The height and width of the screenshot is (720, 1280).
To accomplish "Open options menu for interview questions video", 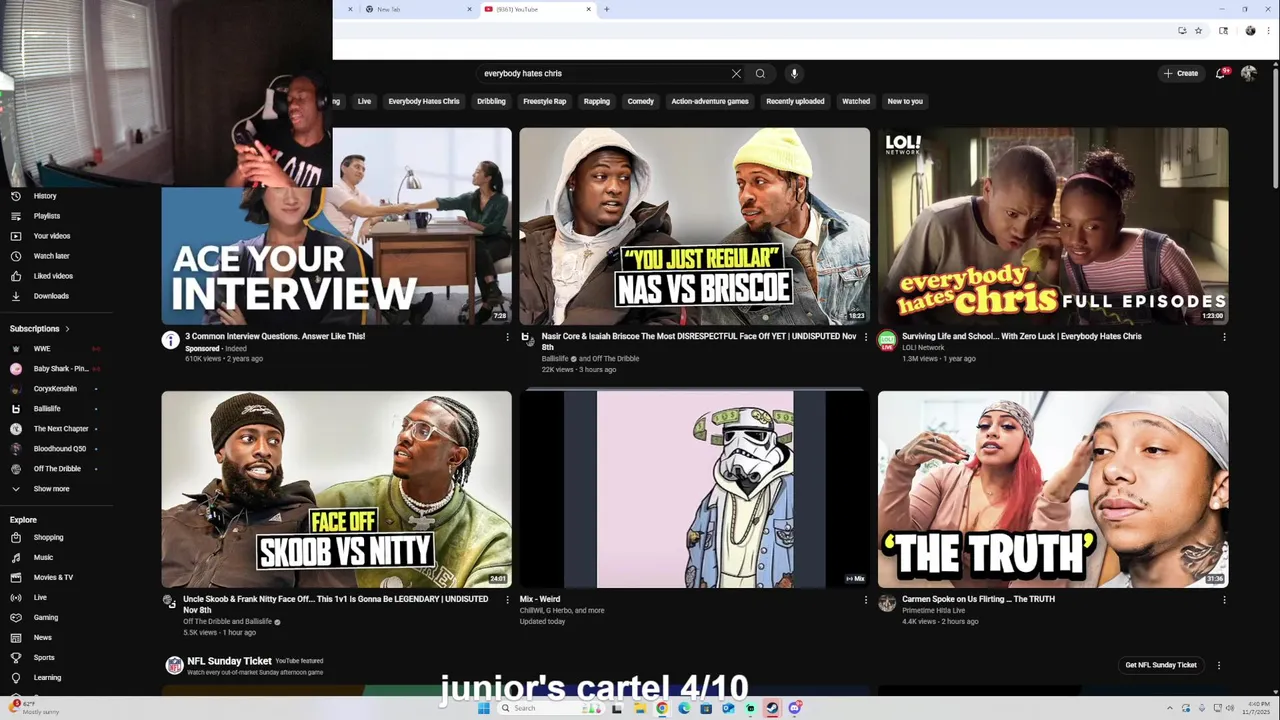I will click(507, 337).
